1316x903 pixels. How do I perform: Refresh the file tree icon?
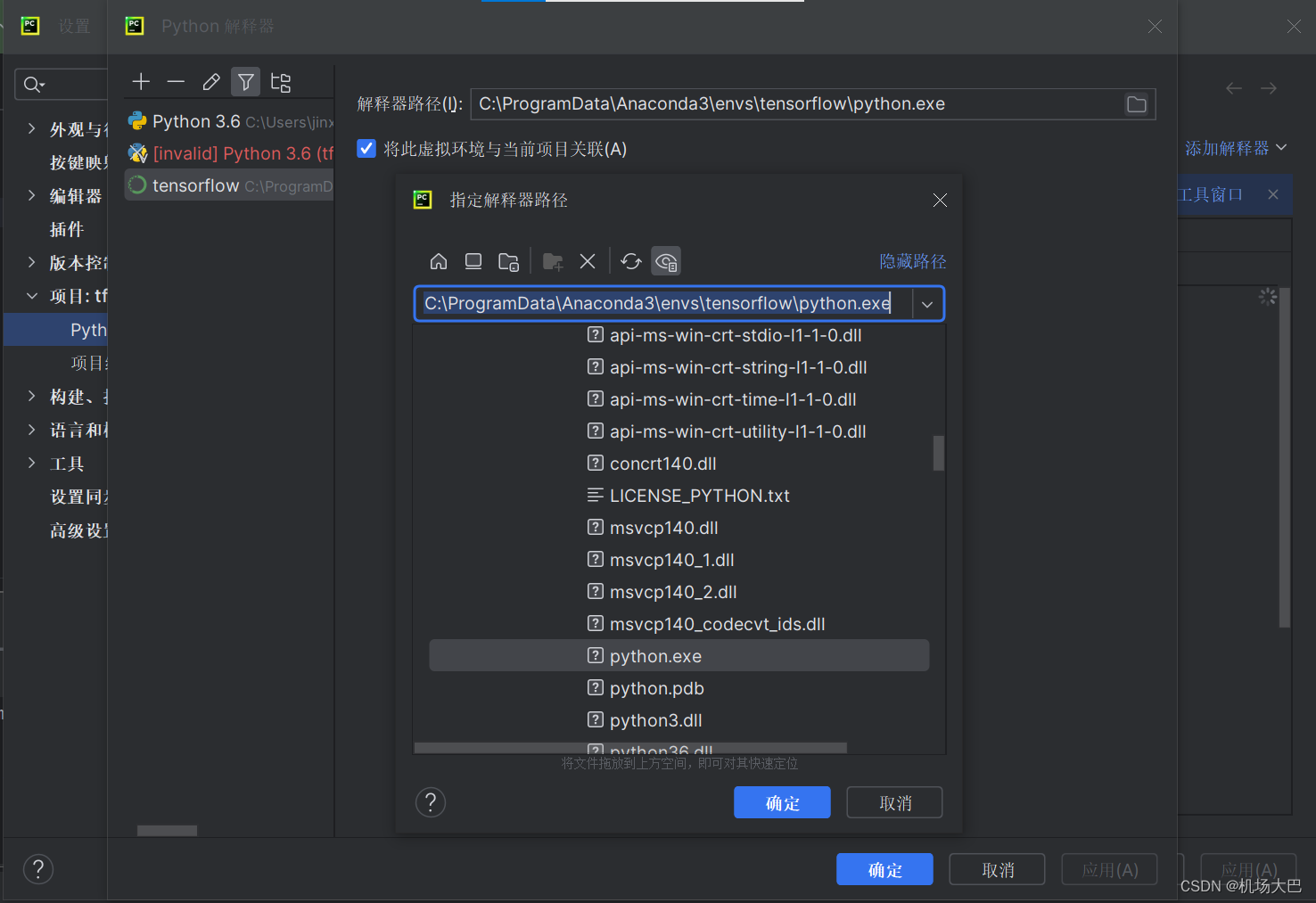tap(631, 261)
